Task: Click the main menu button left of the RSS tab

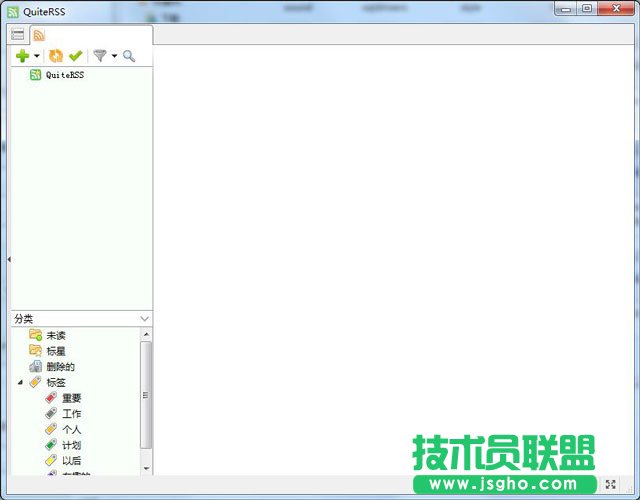Action: (17, 35)
